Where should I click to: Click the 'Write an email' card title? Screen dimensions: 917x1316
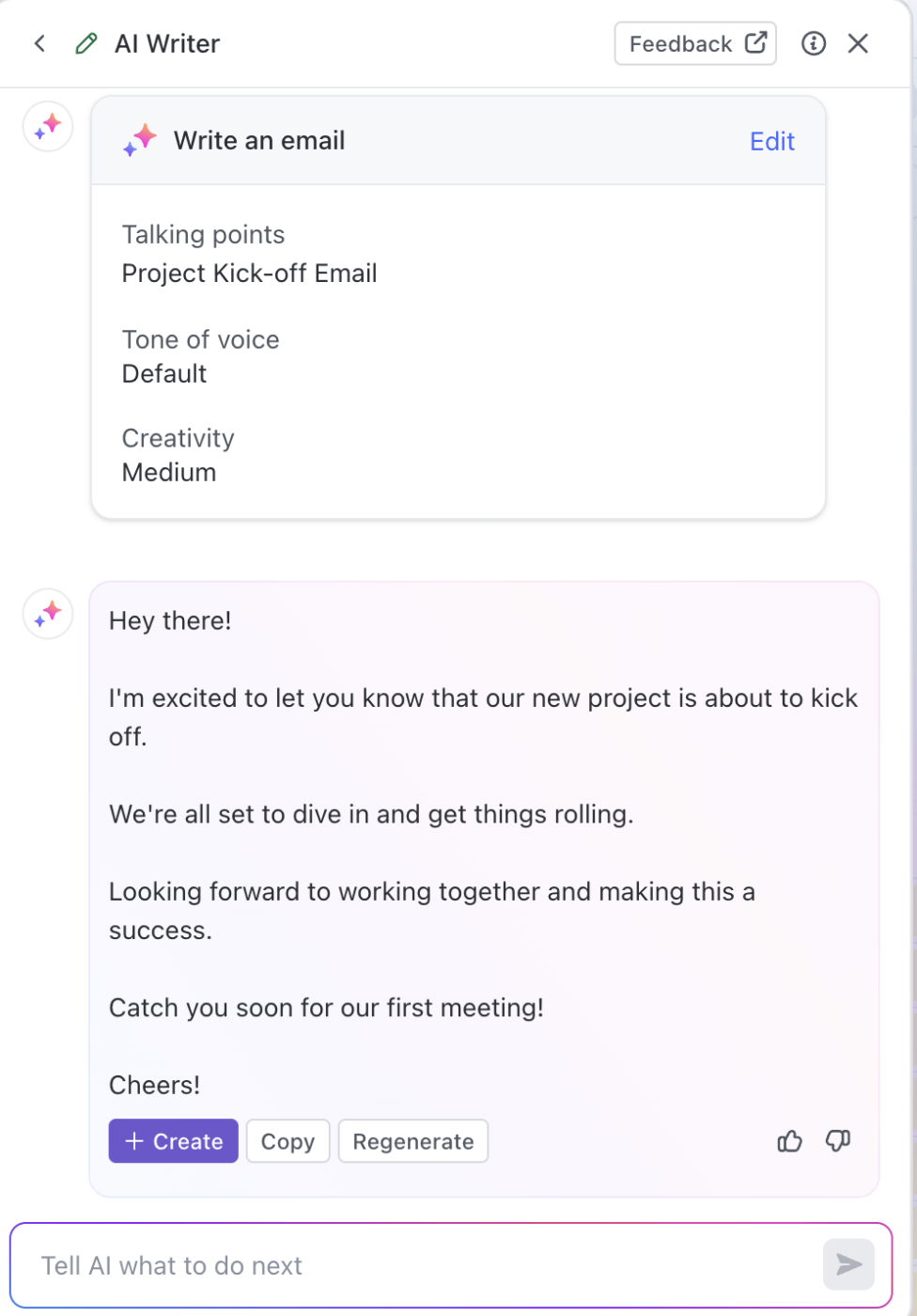click(259, 141)
